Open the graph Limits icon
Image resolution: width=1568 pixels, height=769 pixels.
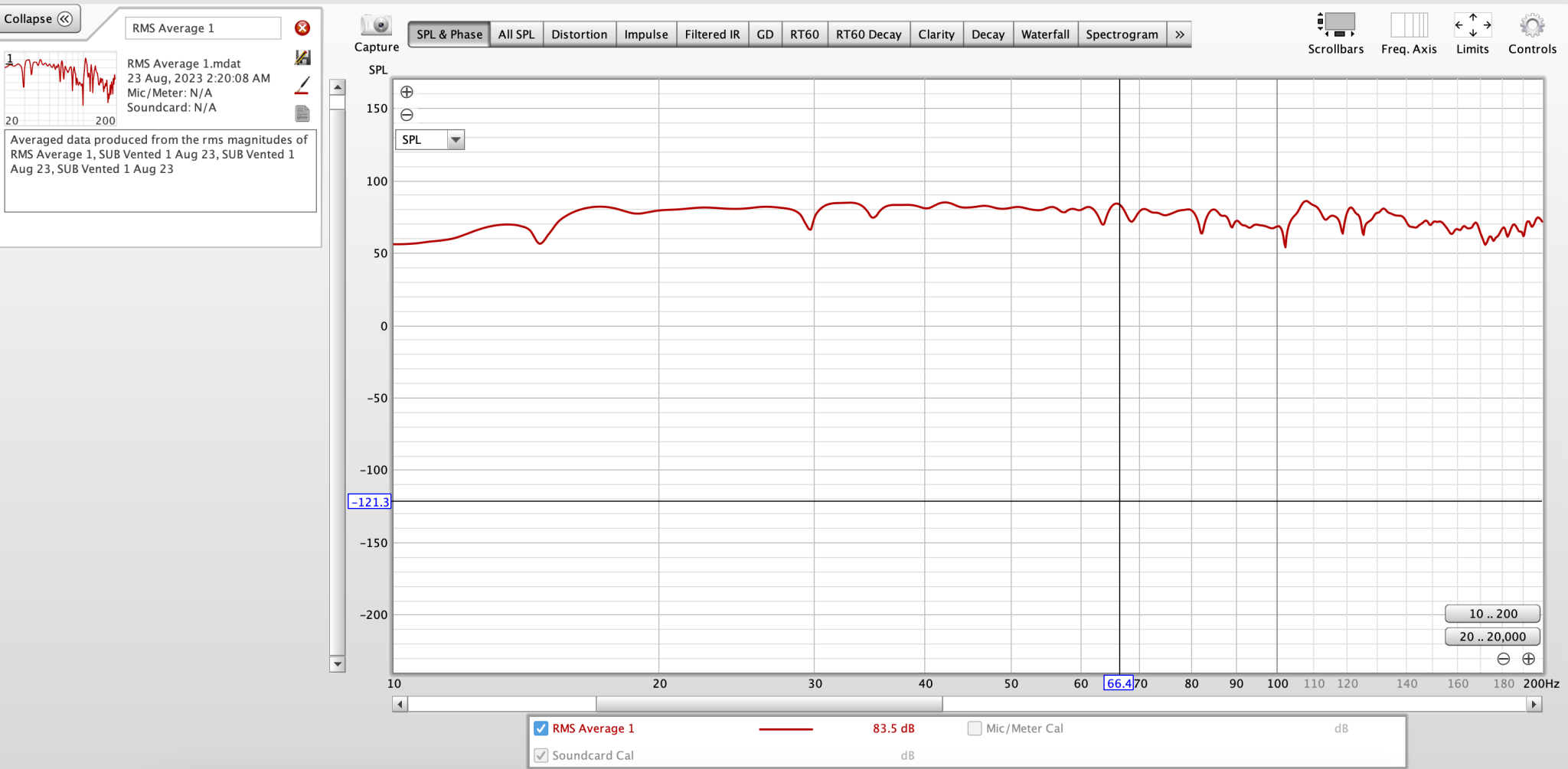(x=1472, y=25)
